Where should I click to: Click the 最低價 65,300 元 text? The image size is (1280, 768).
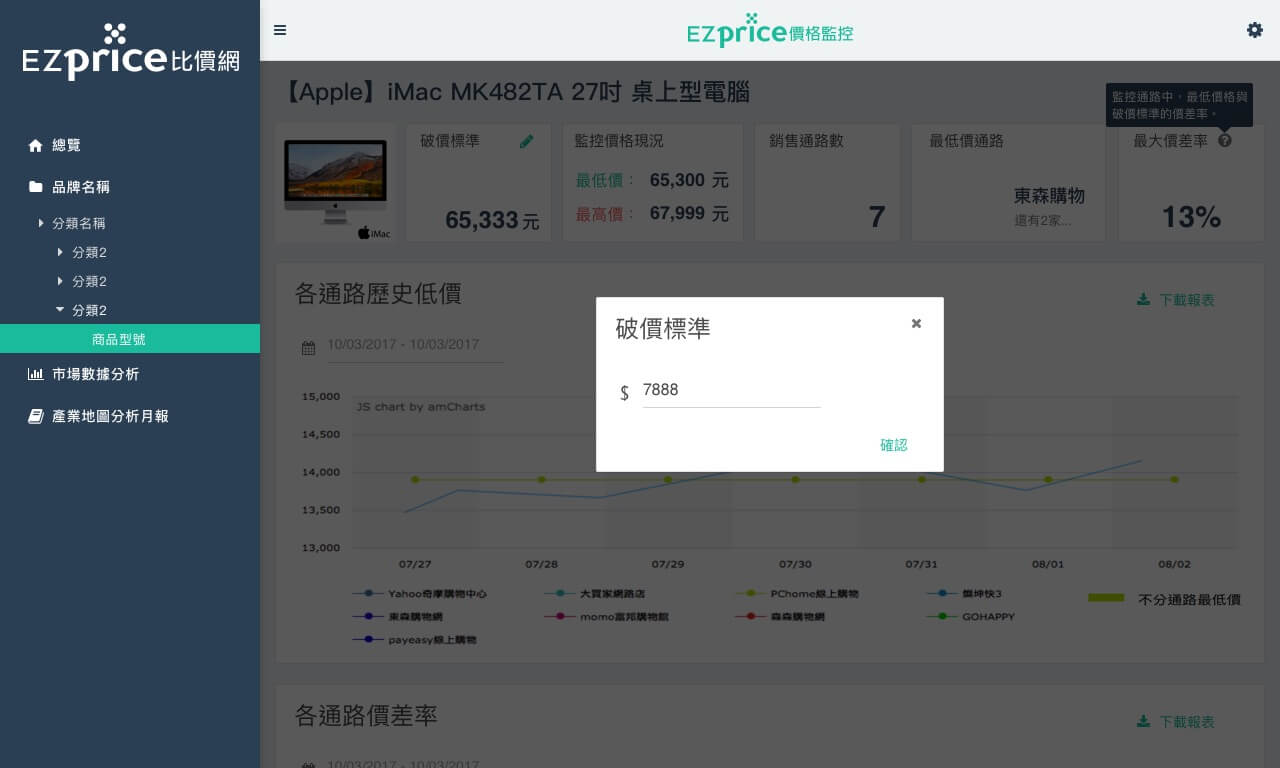pos(652,181)
